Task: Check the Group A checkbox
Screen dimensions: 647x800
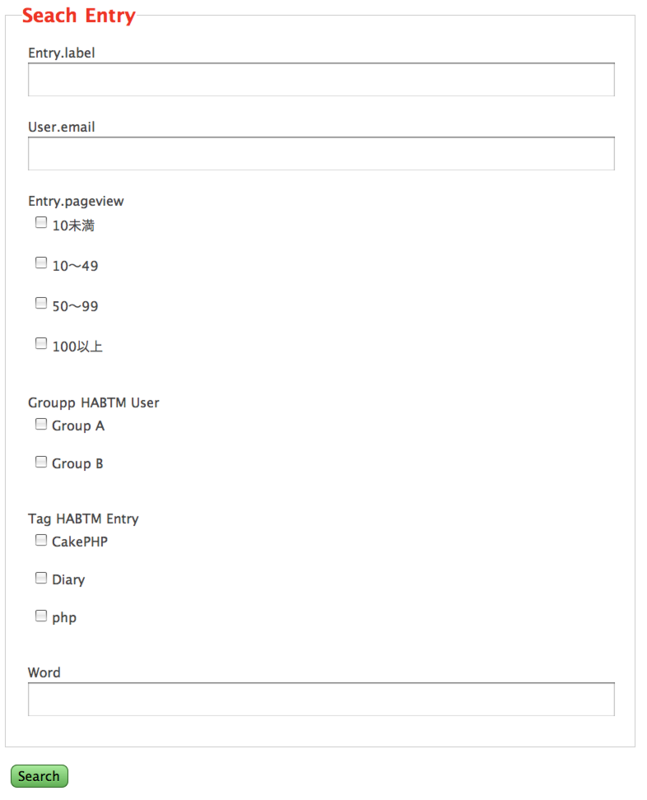Action: 41,424
